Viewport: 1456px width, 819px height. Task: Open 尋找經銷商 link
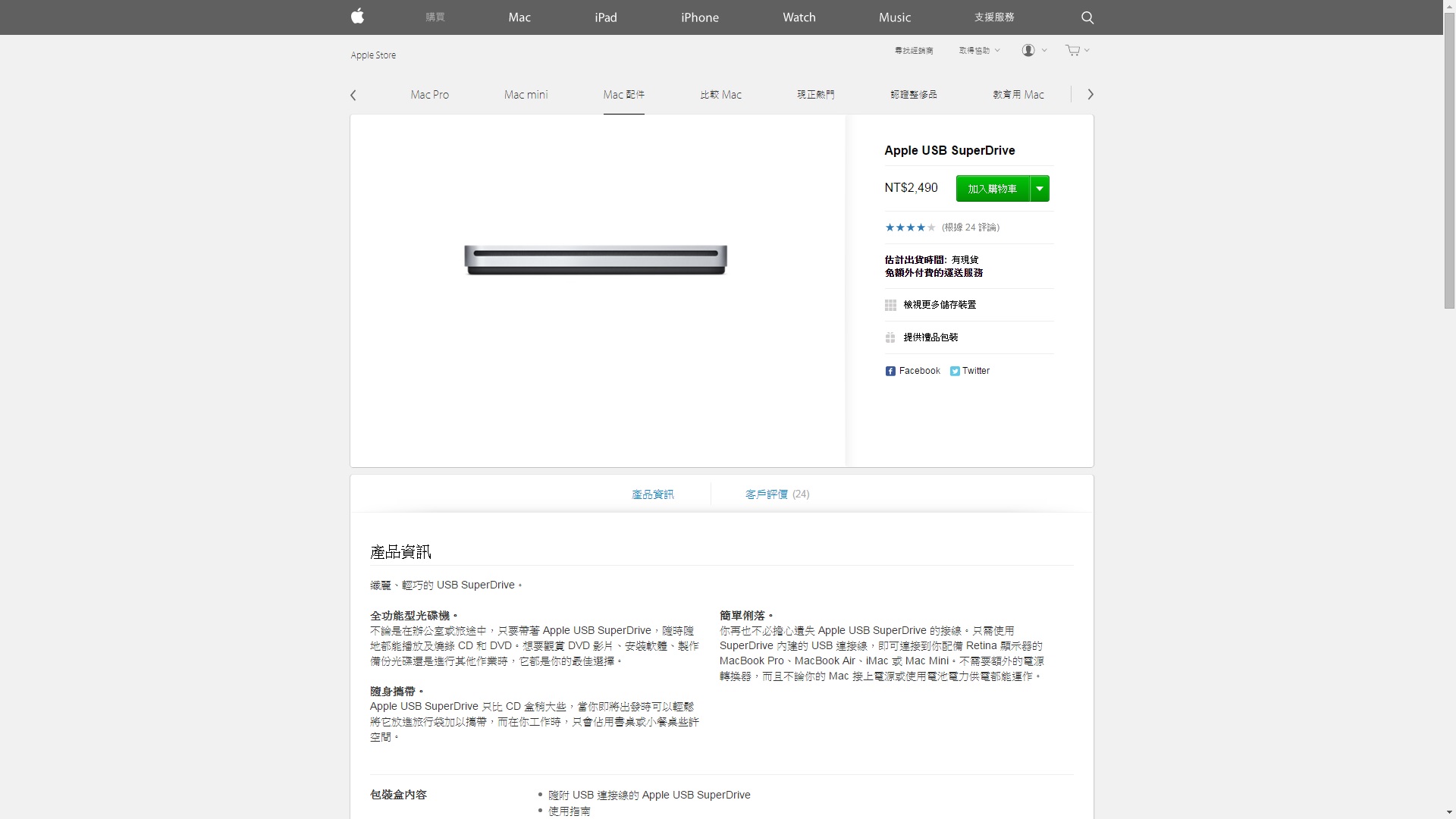coord(914,50)
